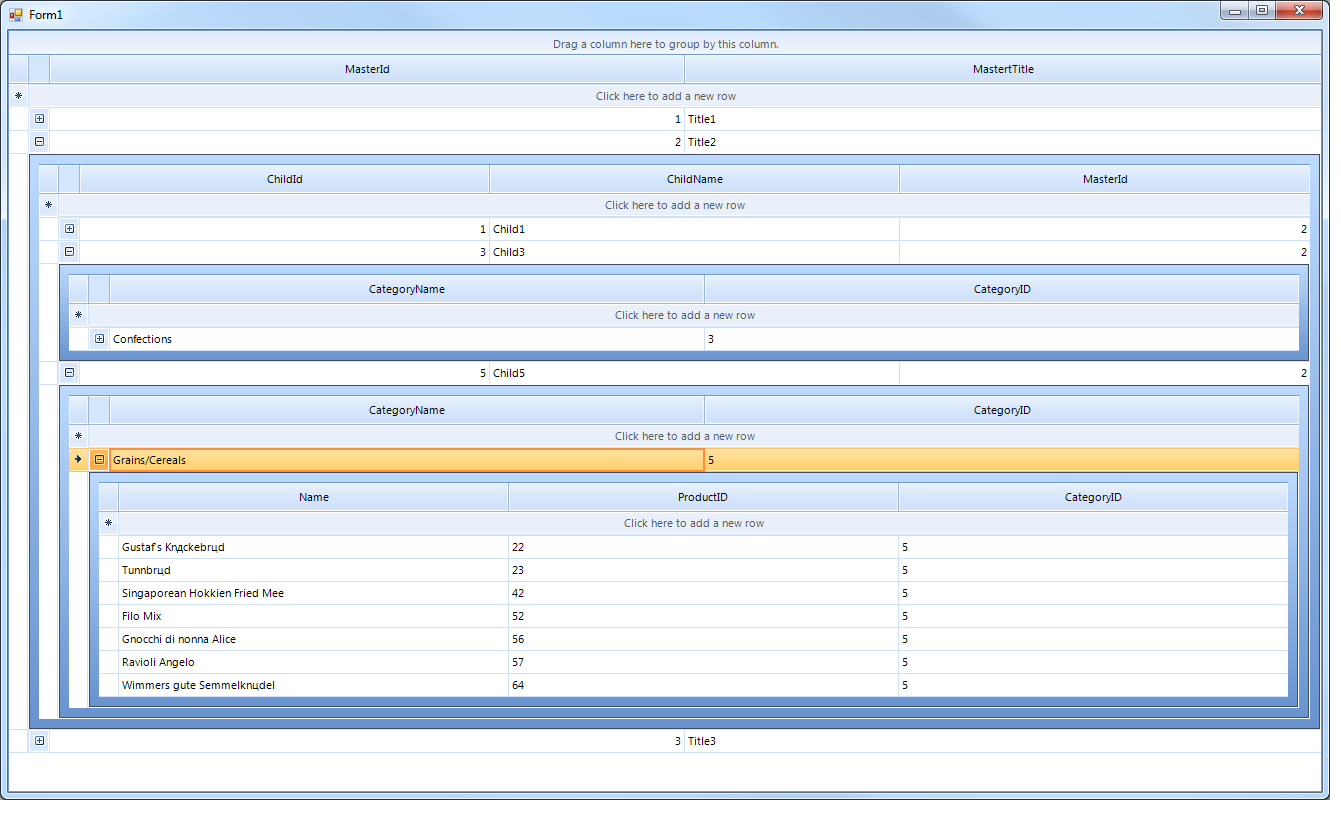Image resolution: width=1341 pixels, height=821 pixels.
Task: Select the Singaporean Hokkien Fried Mee cell
Action: coord(314,593)
